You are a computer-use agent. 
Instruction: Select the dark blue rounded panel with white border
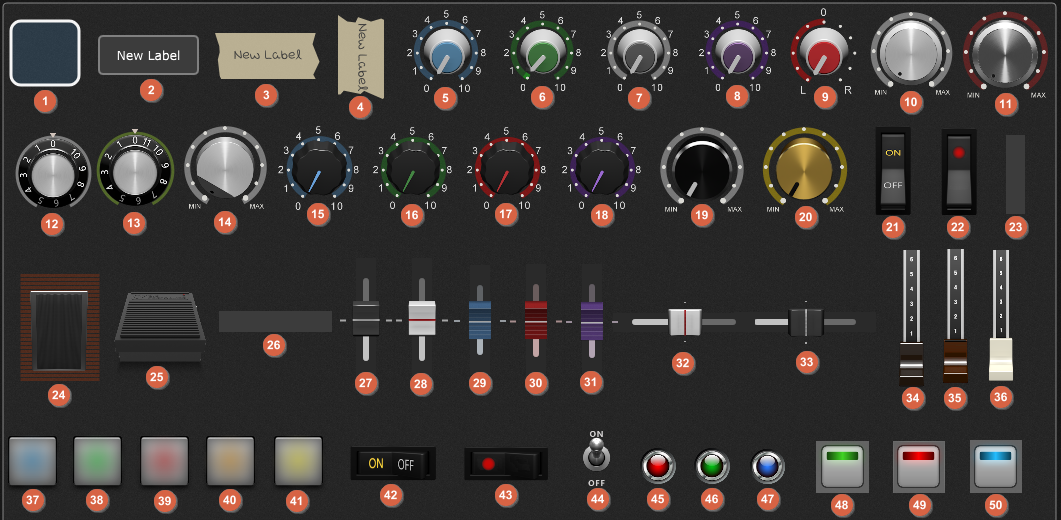pos(45,53)
